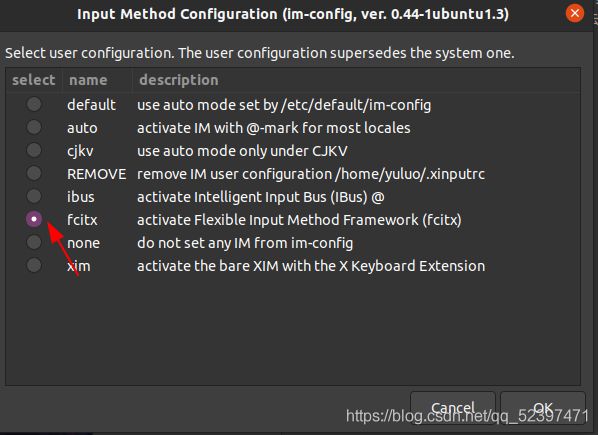Close the Input Method Configuration dialog

(x=575, y=14)
